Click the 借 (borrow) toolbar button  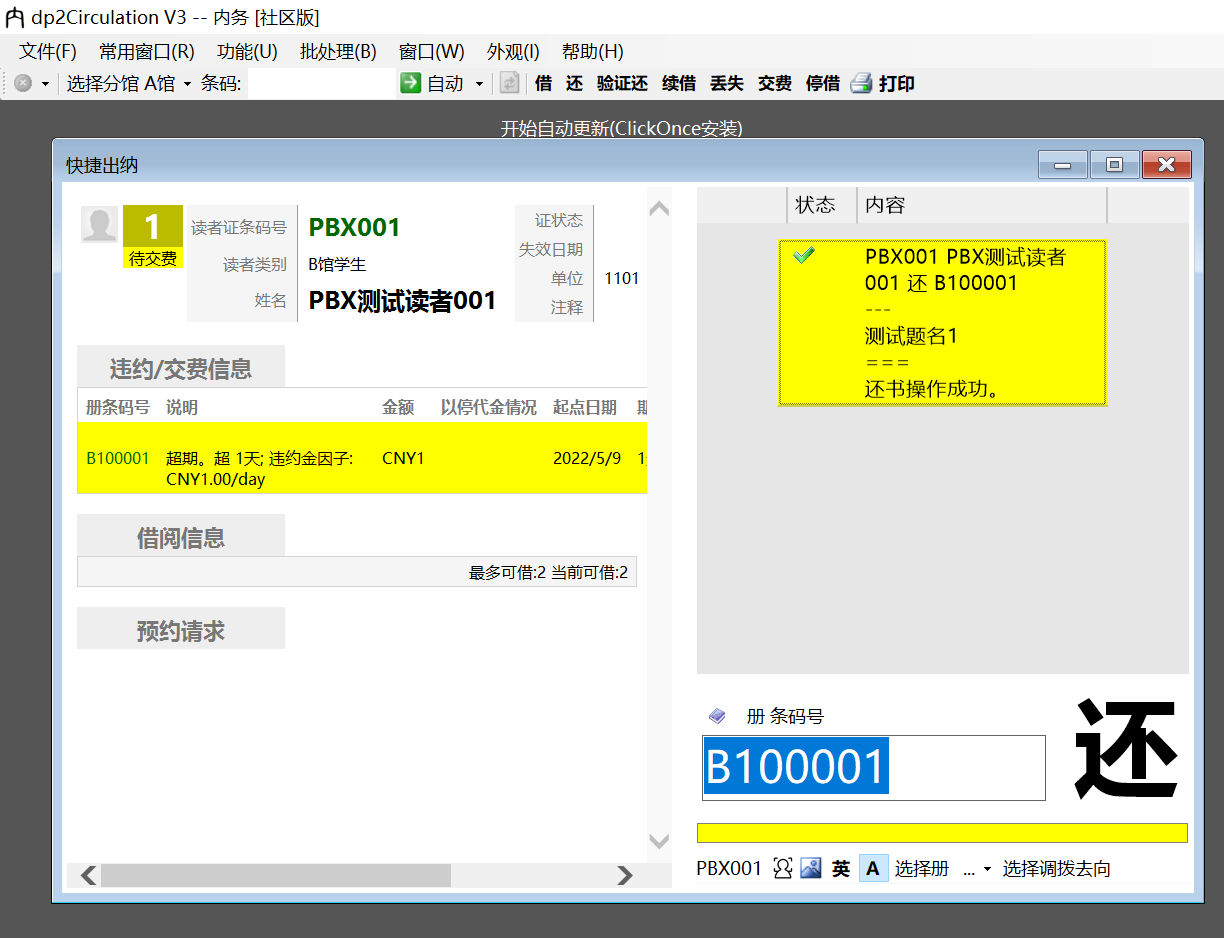[543, 84]
